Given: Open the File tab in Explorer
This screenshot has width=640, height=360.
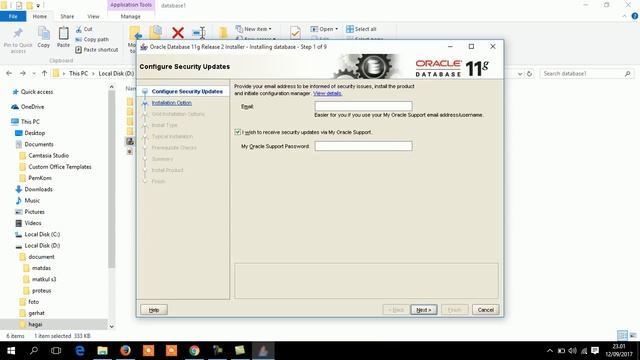Looking at the screenshot, I should 13,16.
